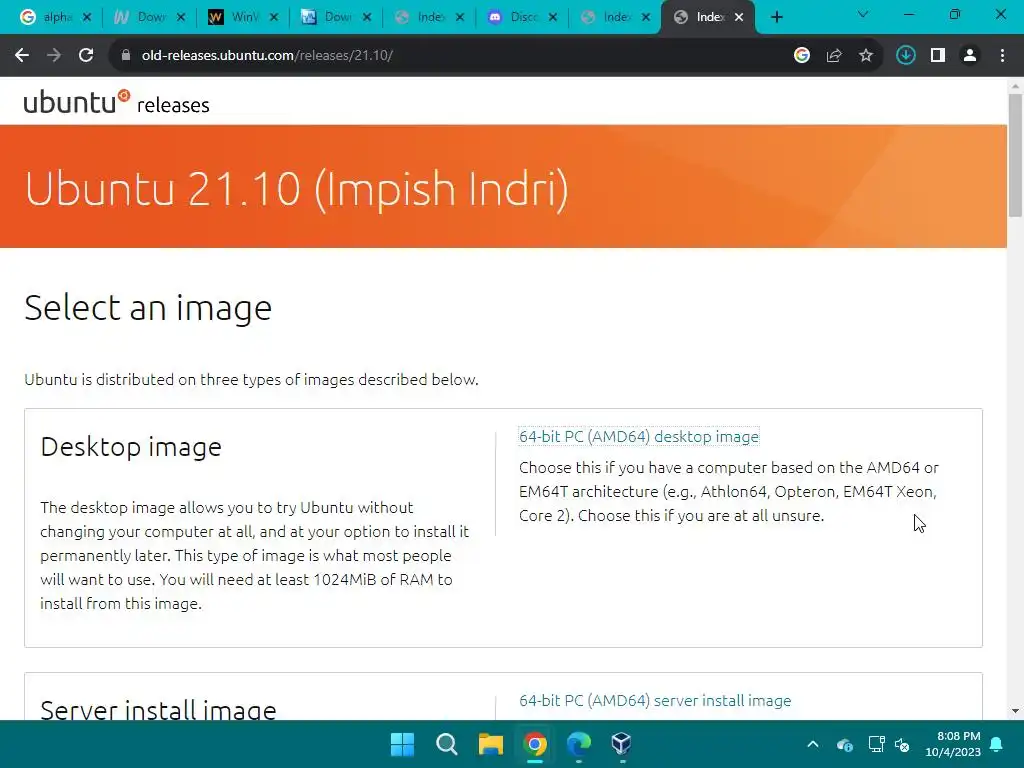
Task: Go back to the previous page
Action: click(x=22, y=56)
